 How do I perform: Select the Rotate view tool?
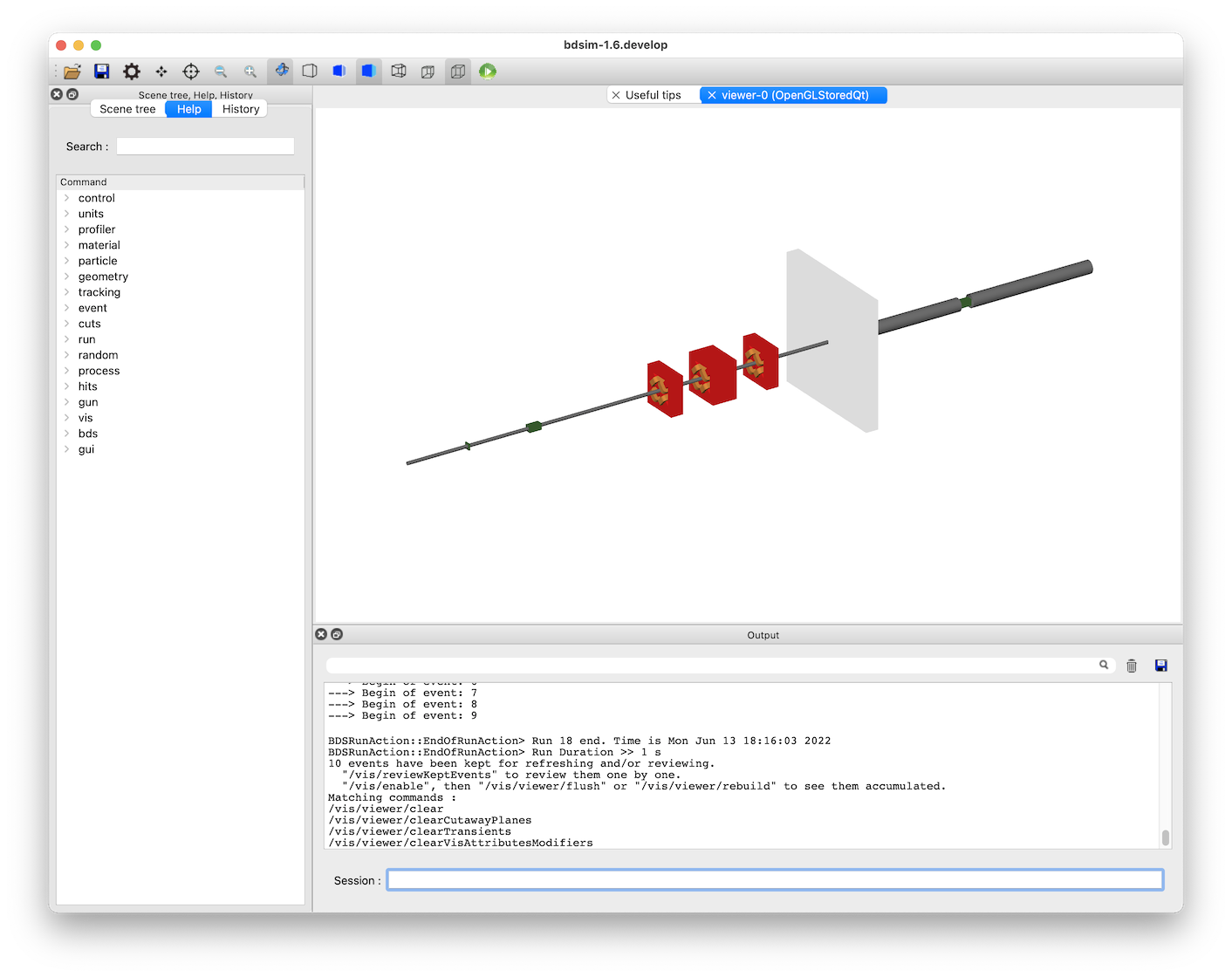click(281, 71)
